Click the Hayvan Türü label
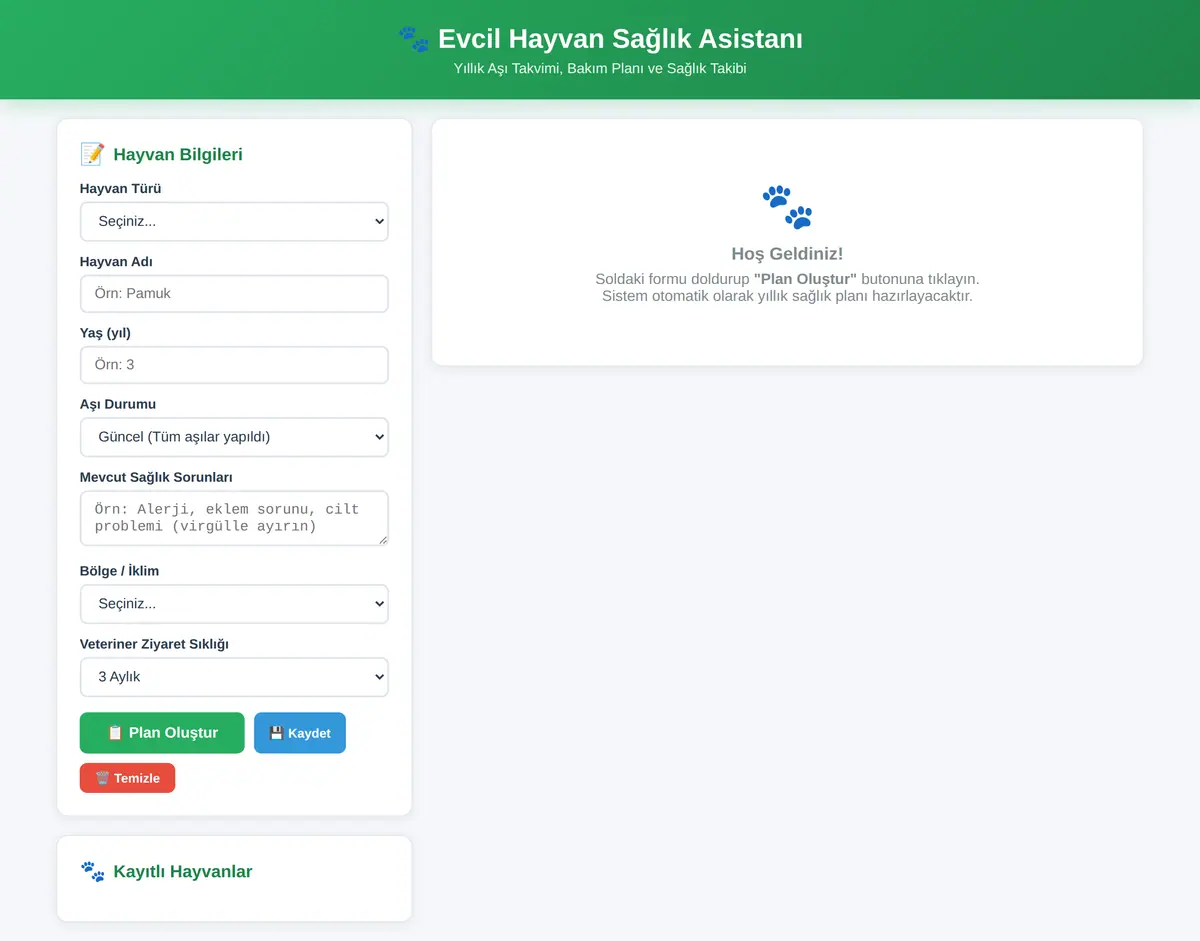 pos(120,188)
